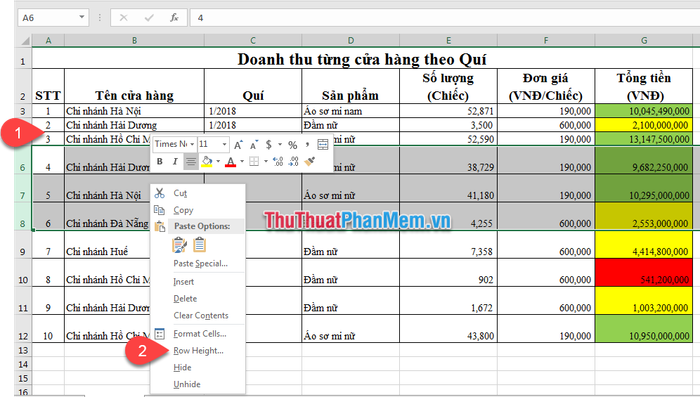This screenshot has height=397, width=700.
Task: Click Increase Decimal icon
Action: coord(278,161)
